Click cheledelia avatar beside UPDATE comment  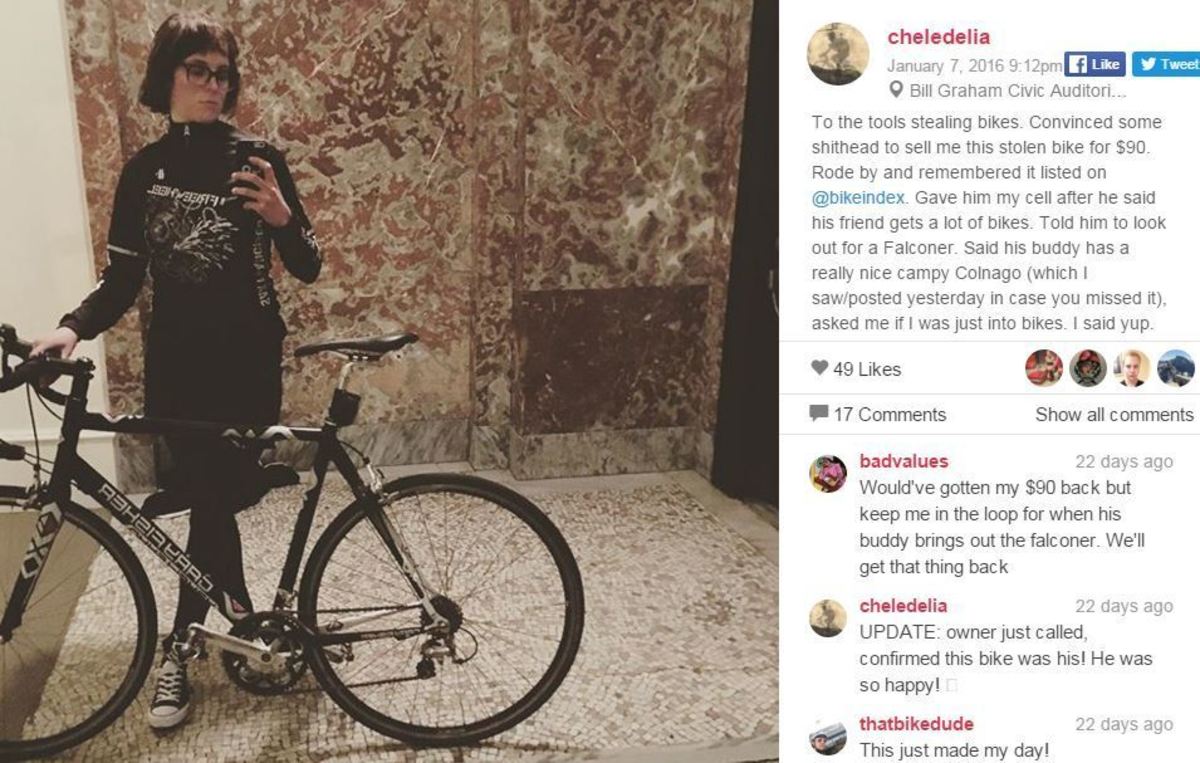click(x=828, y=618)
